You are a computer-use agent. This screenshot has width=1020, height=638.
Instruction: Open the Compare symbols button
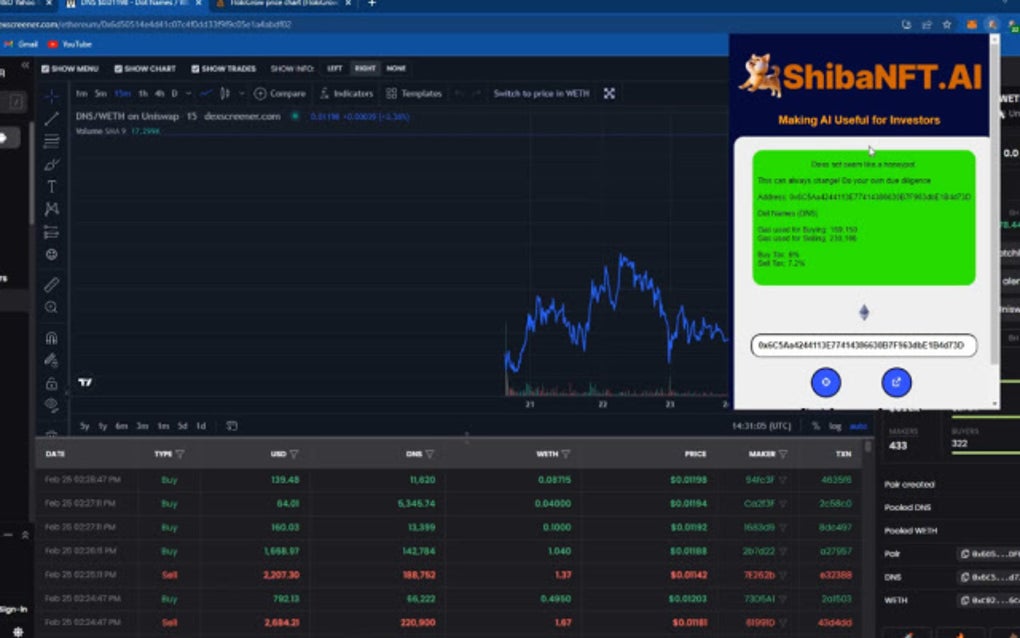pyautogui.click(x=280, y=94)
